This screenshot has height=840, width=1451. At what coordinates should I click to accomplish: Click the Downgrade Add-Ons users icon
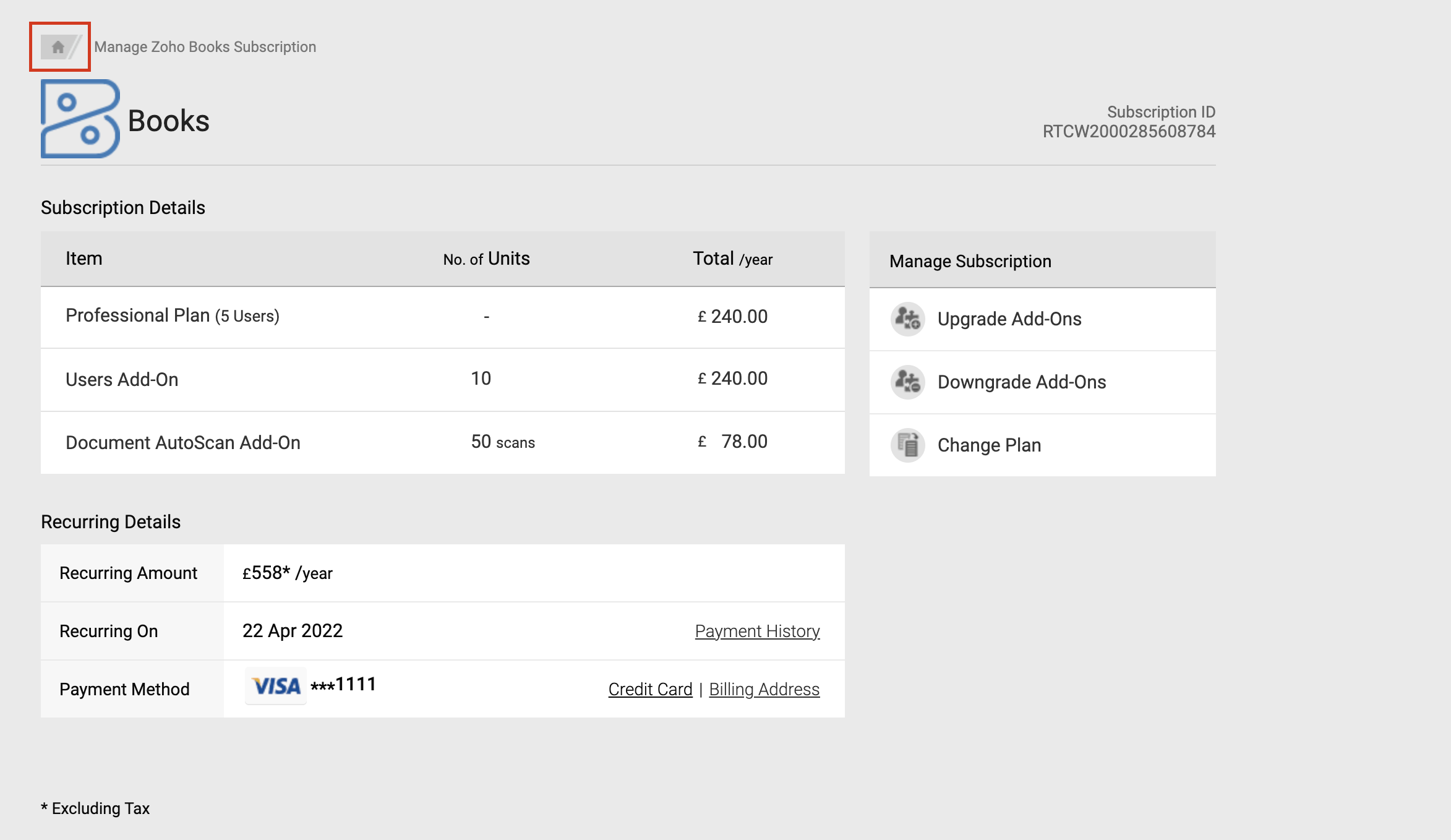pos(907,382)
